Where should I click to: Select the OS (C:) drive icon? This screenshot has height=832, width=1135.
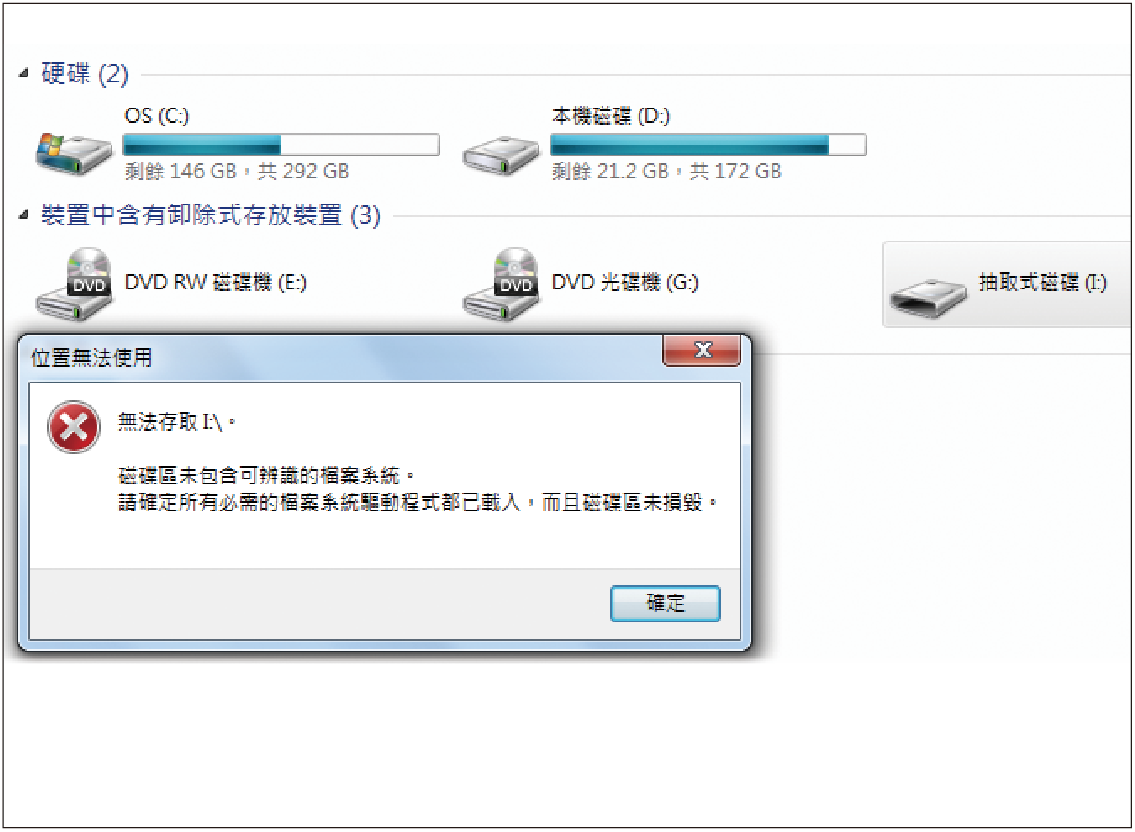tap(73, 154)
